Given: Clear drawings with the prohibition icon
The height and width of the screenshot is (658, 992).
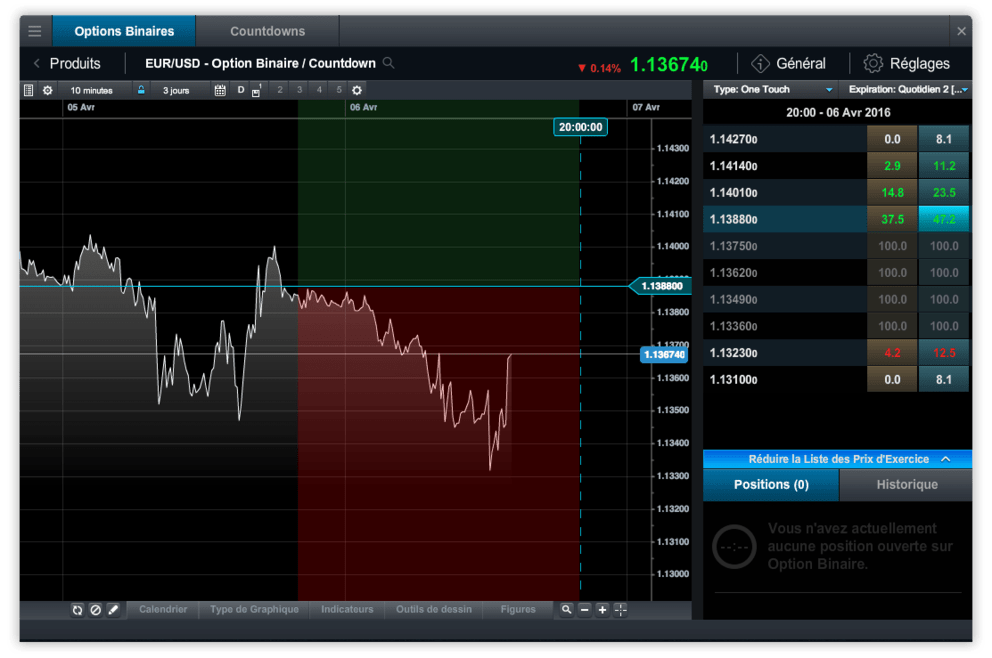Looking at the screenshot, I should coord(96,610).
